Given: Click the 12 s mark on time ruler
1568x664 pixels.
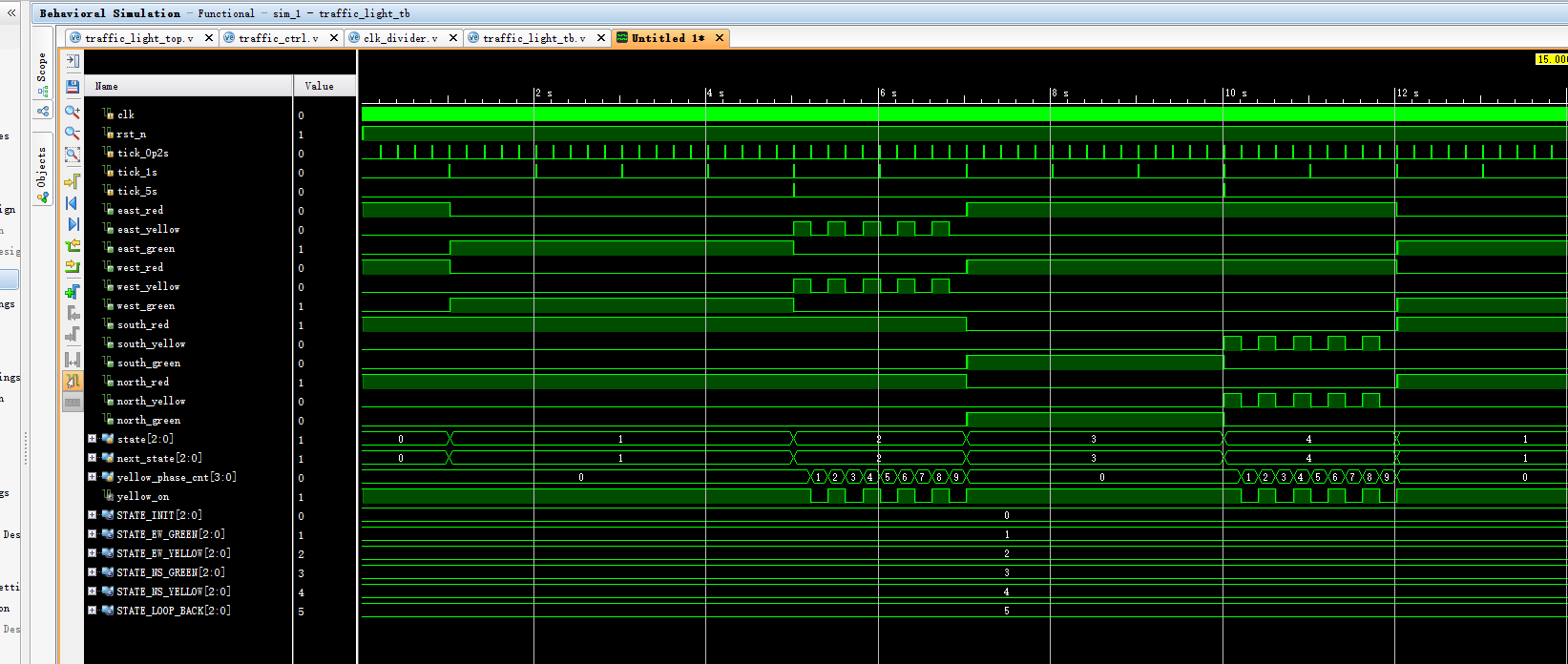Looking at the screenshot, I should pyautogui.click(x=1408, y=93).
